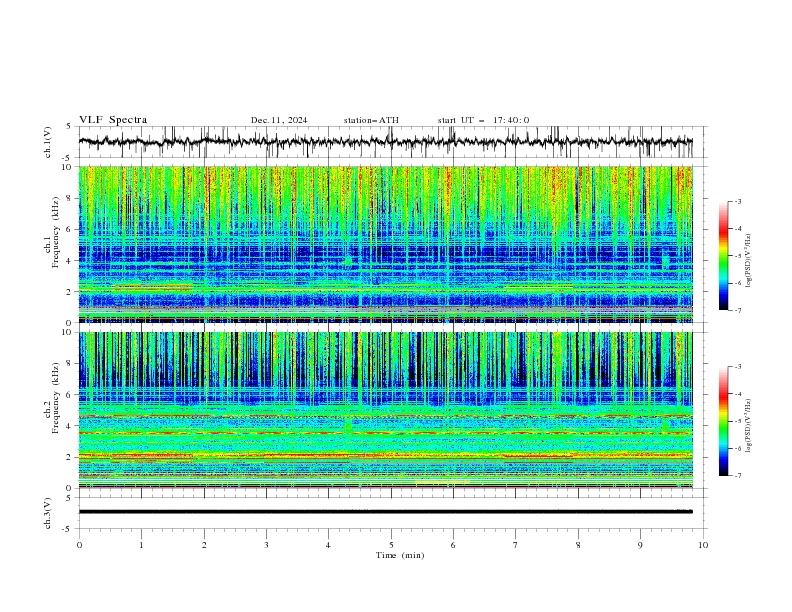
Task: Click the 'VLF Spectra' title text
Action: (113, 120)
